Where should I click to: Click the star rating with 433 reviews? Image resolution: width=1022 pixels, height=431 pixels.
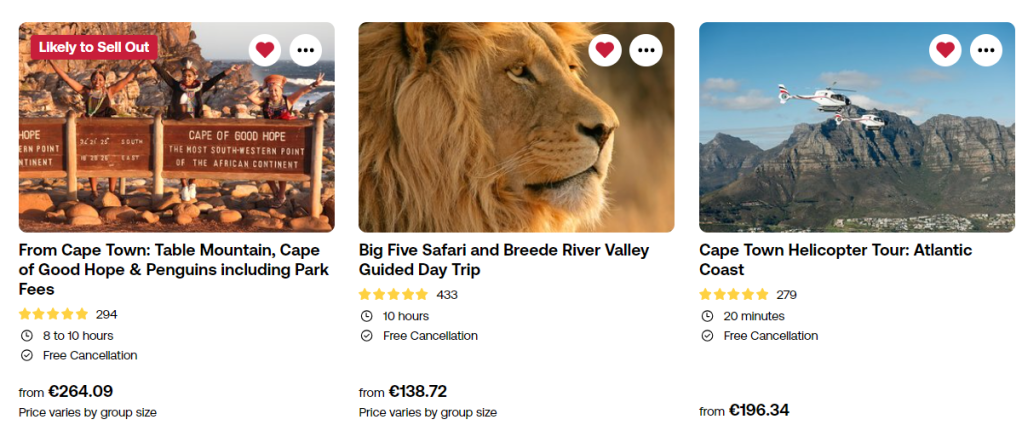[x=394, y=295]
